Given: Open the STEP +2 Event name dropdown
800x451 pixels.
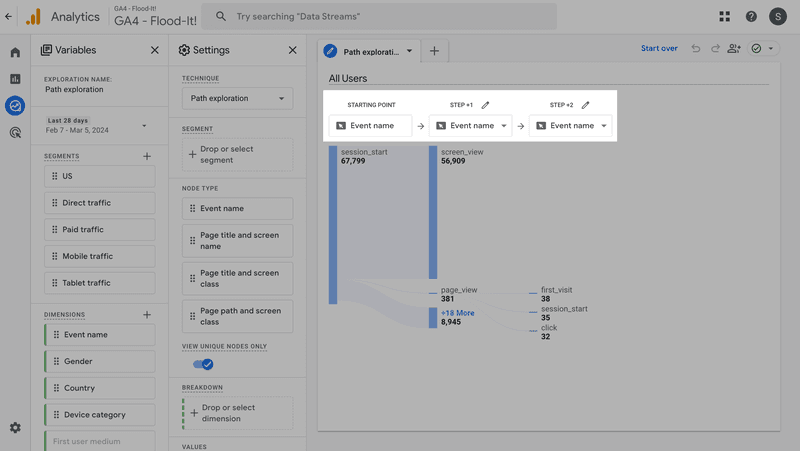Looking at the screenshot, I should tap(570, 126).
